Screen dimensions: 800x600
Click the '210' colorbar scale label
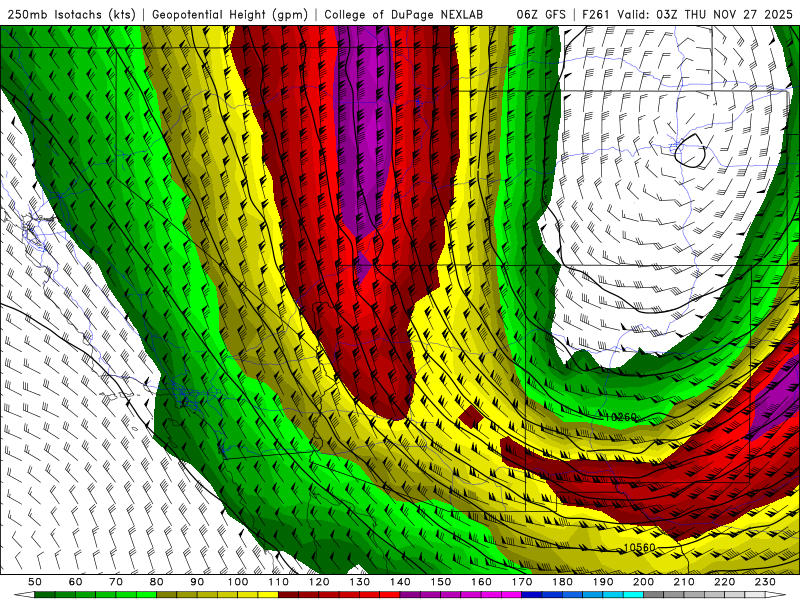684,582
